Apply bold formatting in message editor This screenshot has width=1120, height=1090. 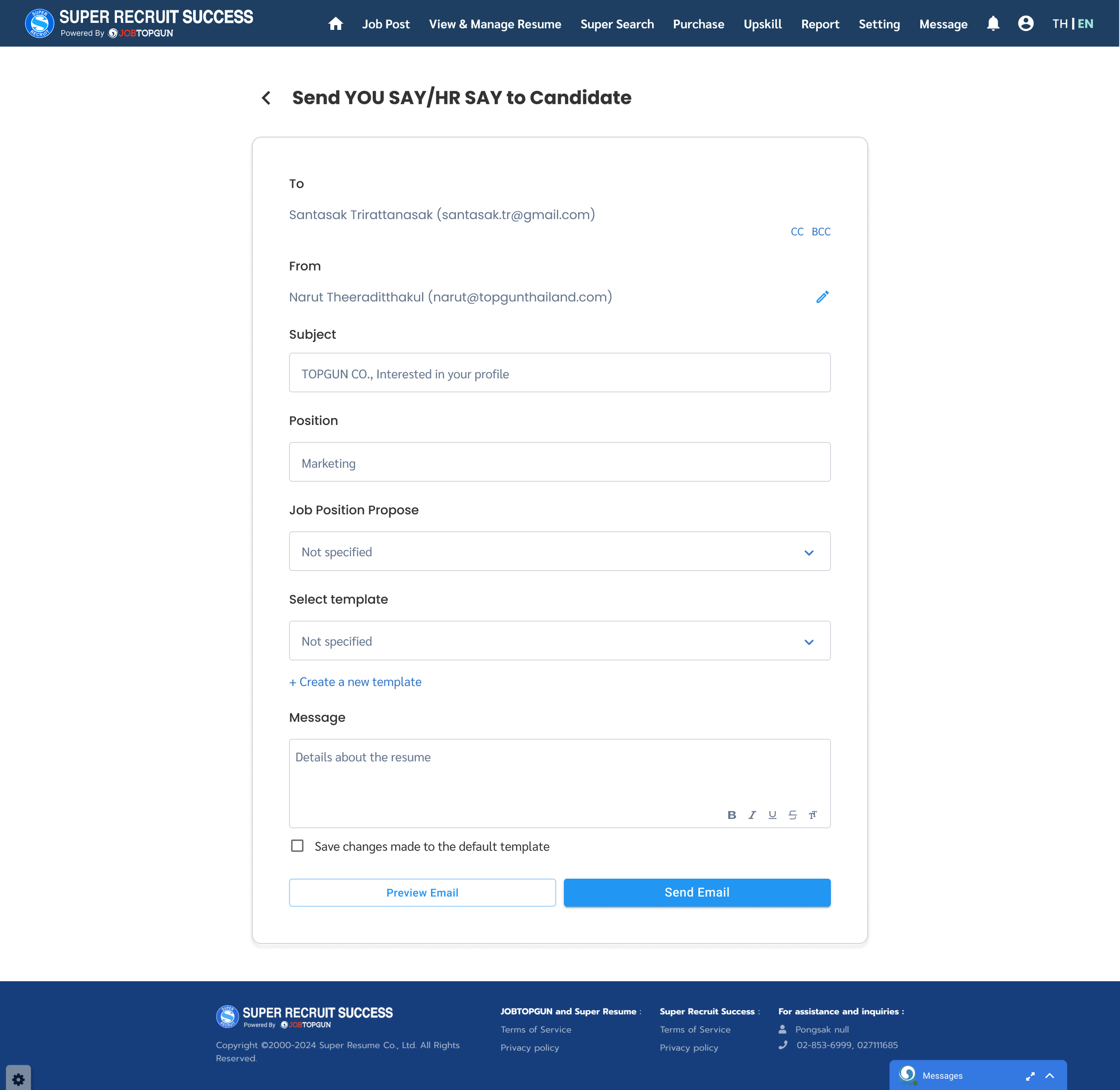732,815
